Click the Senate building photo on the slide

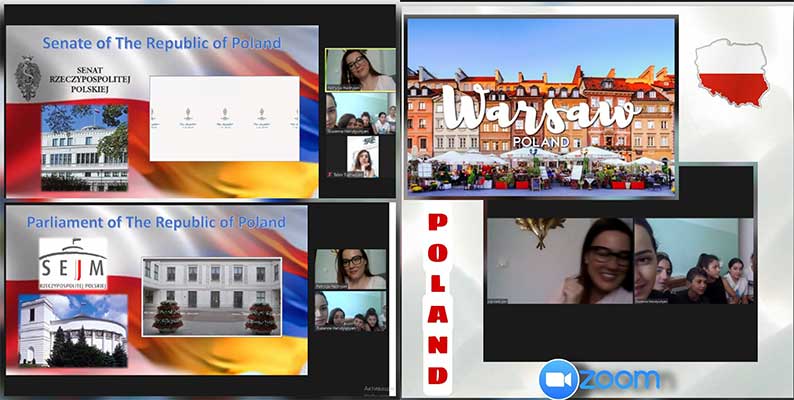85,146
